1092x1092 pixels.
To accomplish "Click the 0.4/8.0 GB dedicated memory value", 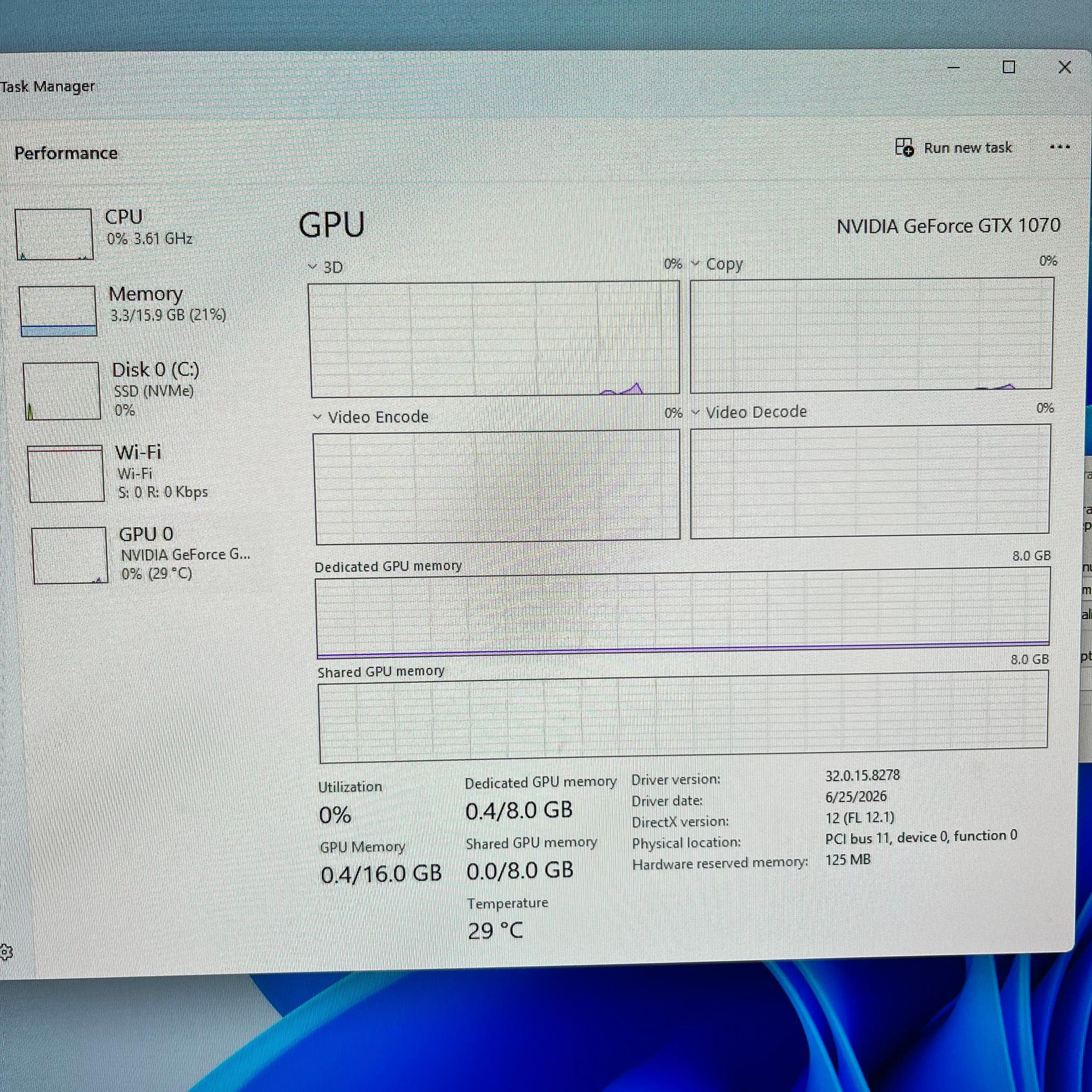I will (519, 810).
